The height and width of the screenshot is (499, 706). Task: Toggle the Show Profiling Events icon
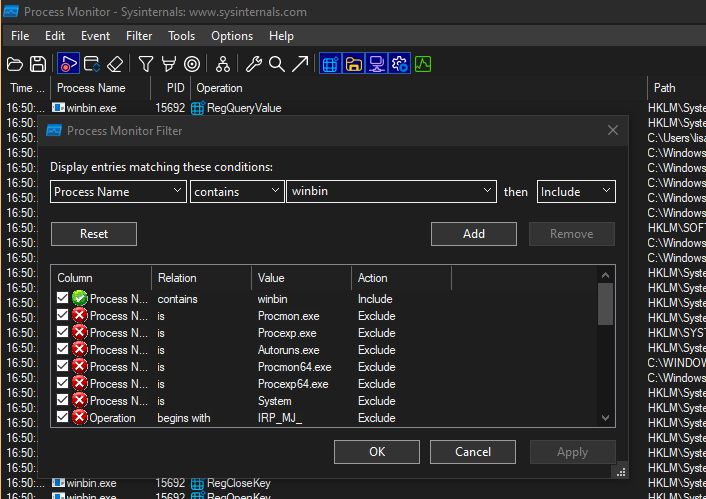pyautogui.click(x=423, y=64)
